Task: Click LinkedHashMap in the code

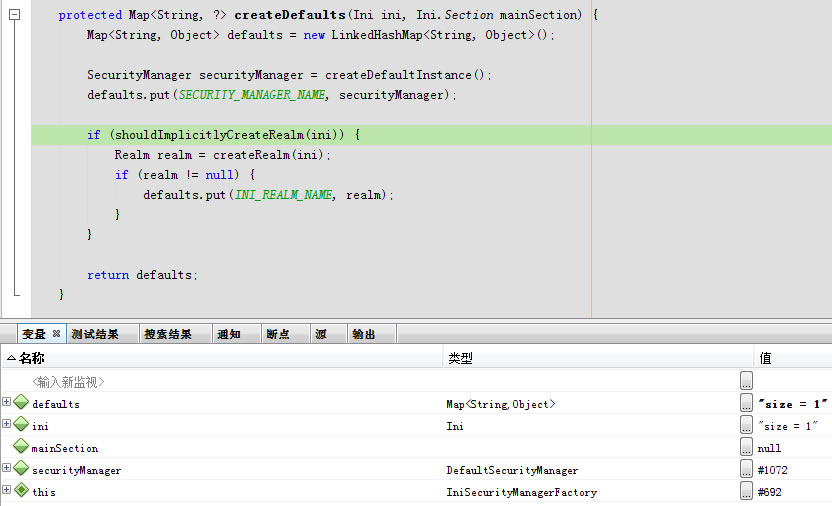Action: (377, 35)
